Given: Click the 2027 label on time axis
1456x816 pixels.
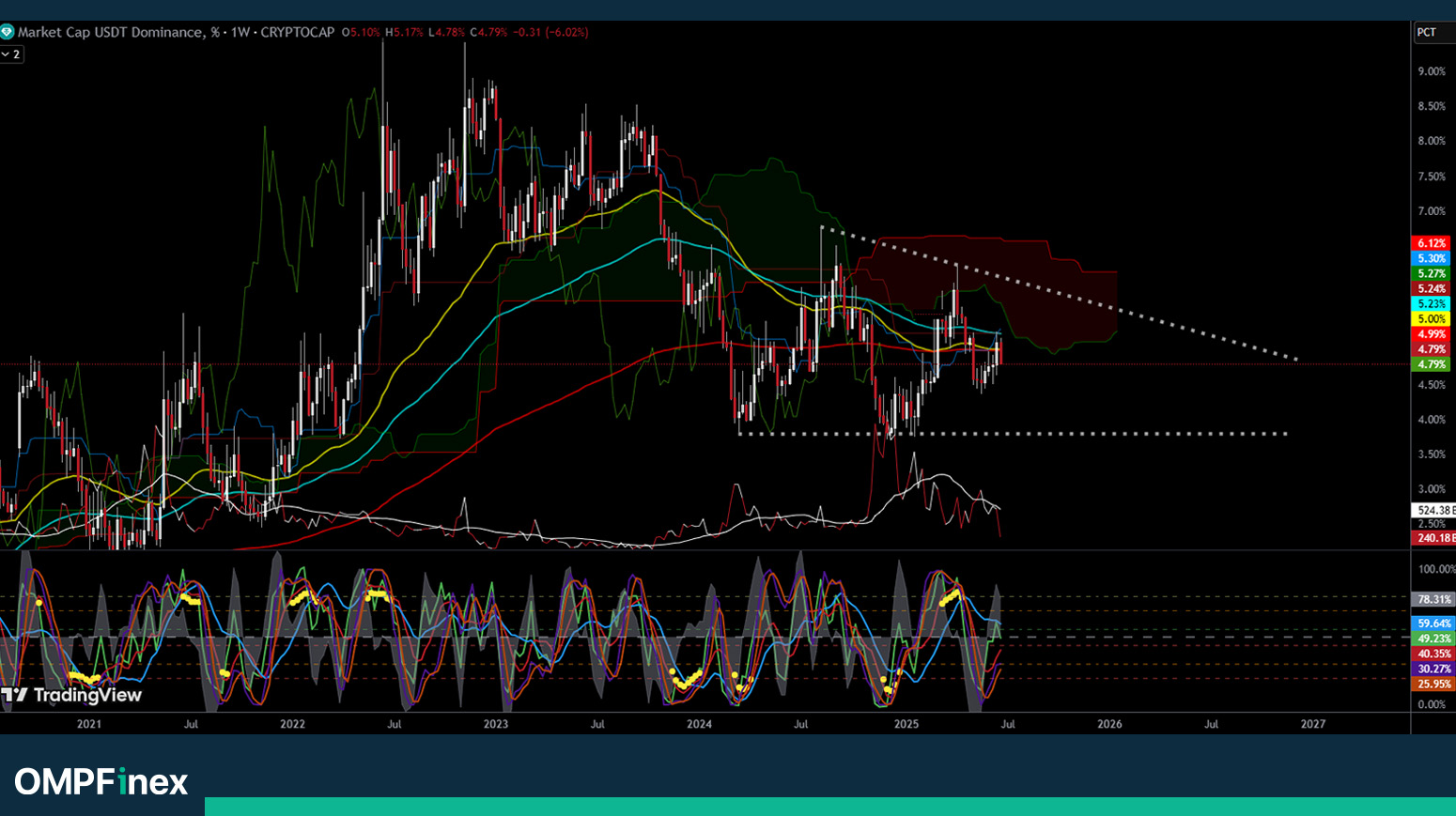Looking at the screenshot, I should pos(1312,724).
